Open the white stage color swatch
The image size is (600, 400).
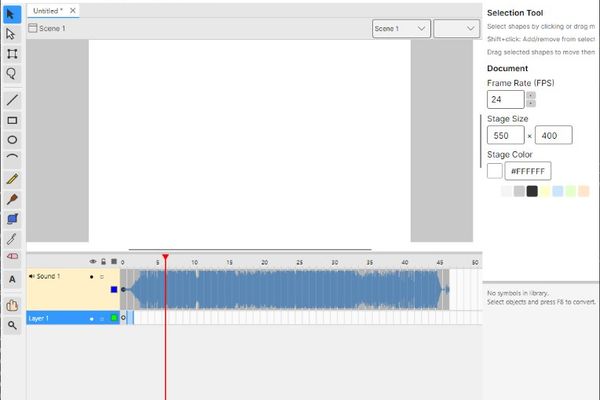click(494, 171)
